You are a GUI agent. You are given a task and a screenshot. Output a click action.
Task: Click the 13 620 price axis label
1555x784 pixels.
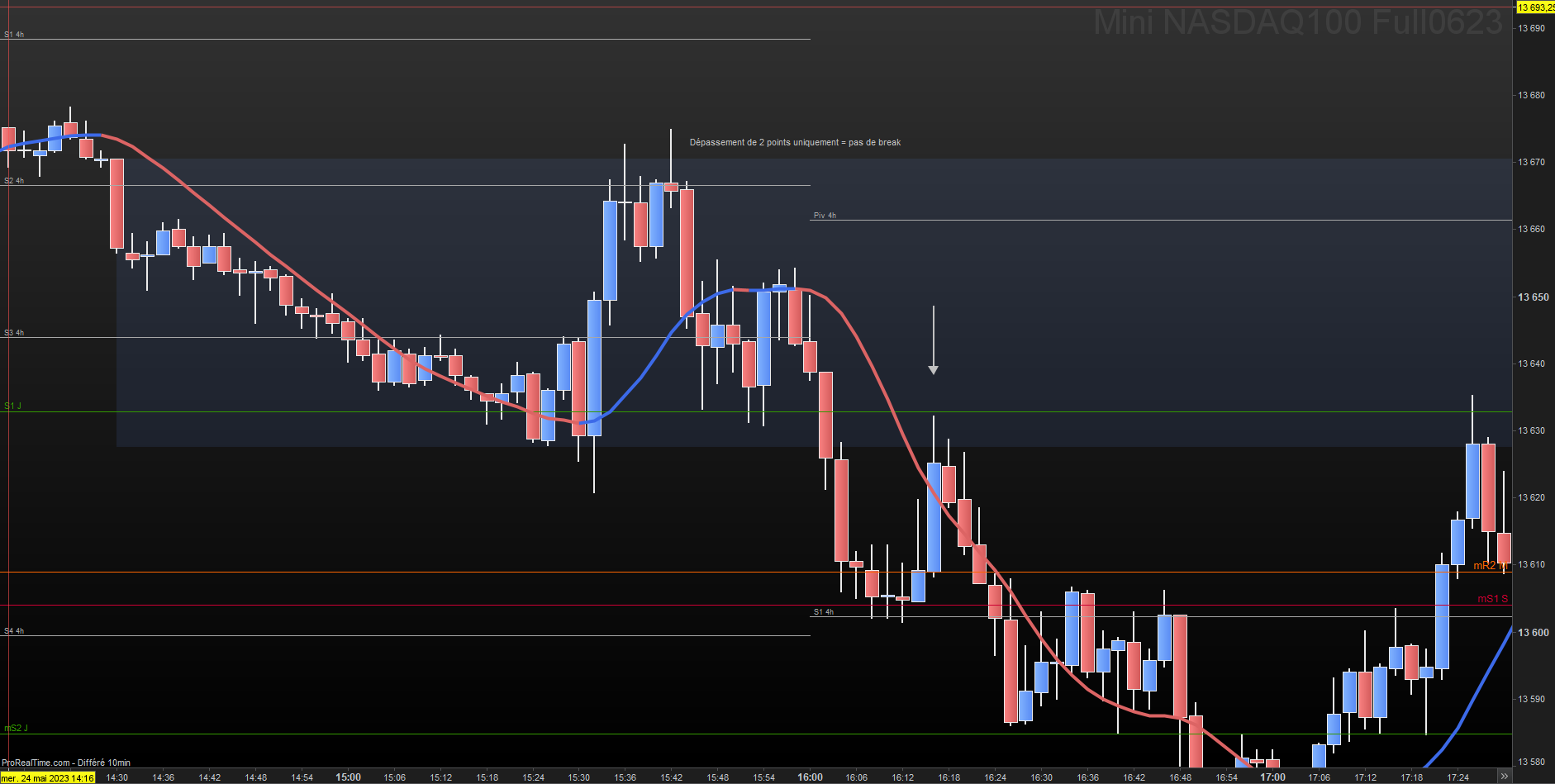[x=1531, y=497]
